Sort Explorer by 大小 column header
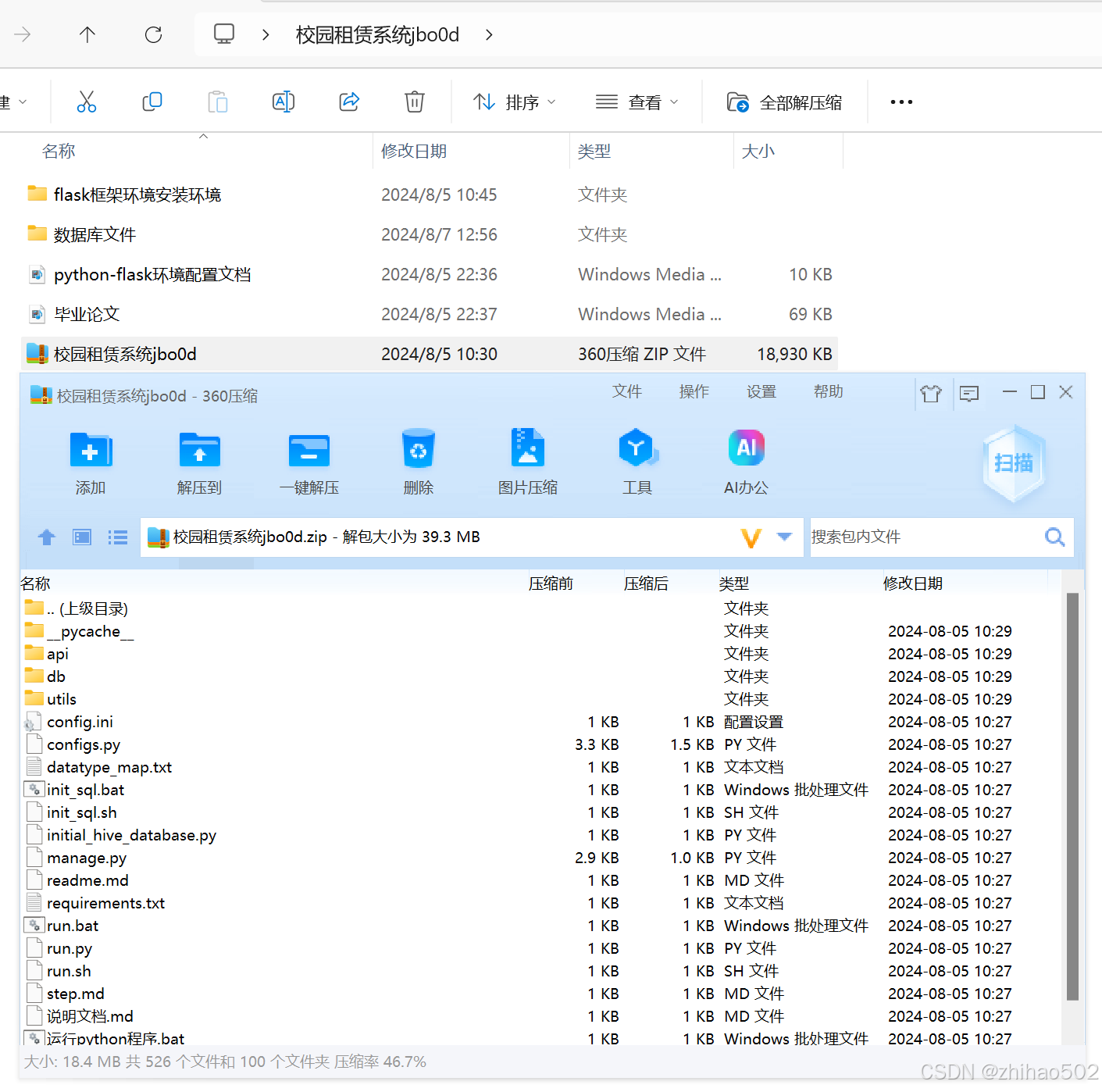 click(789, 151)
